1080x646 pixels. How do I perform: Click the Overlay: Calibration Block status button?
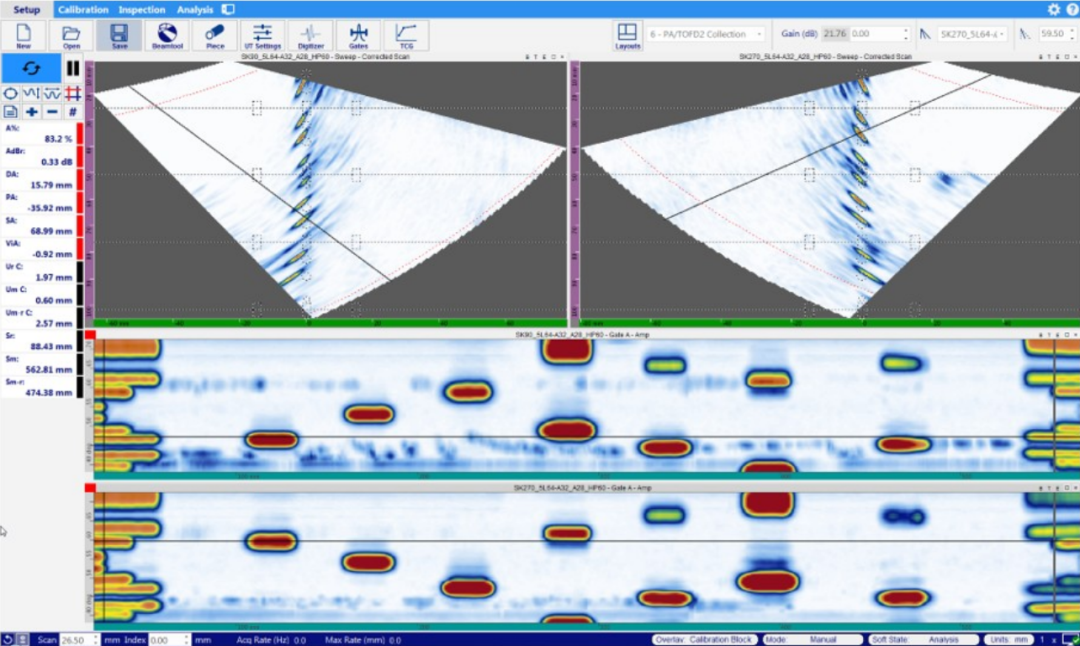704,640
